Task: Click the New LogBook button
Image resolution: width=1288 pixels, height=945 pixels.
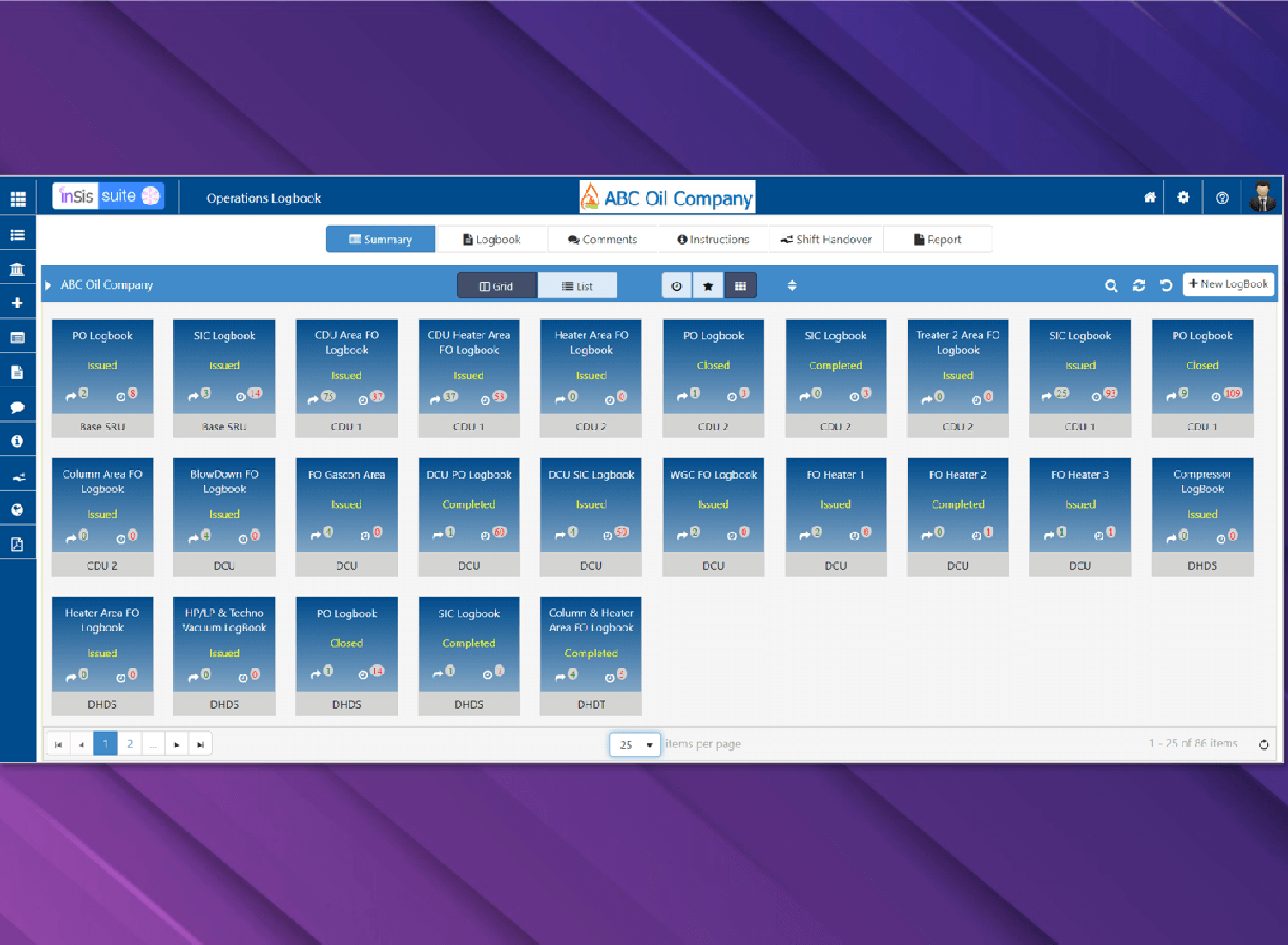Action: tap(1228, 284)
